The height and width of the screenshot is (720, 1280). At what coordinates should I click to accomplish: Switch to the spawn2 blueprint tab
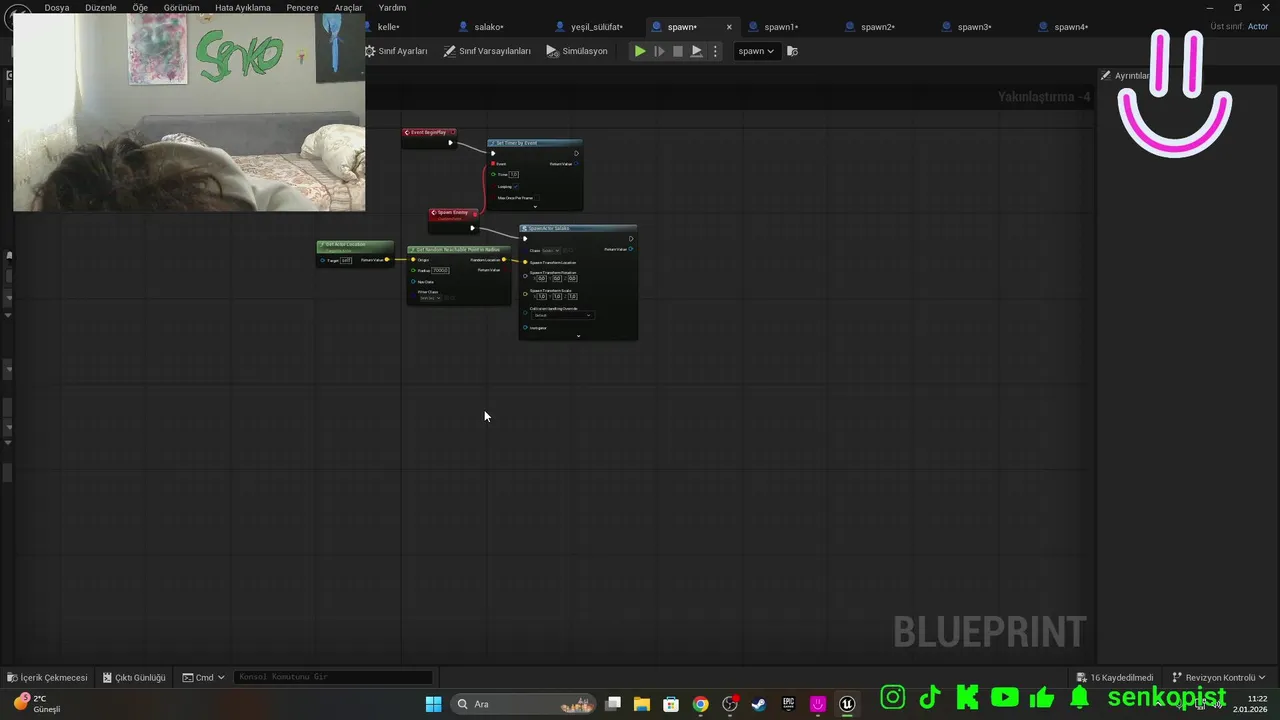(x=878, y=27)
